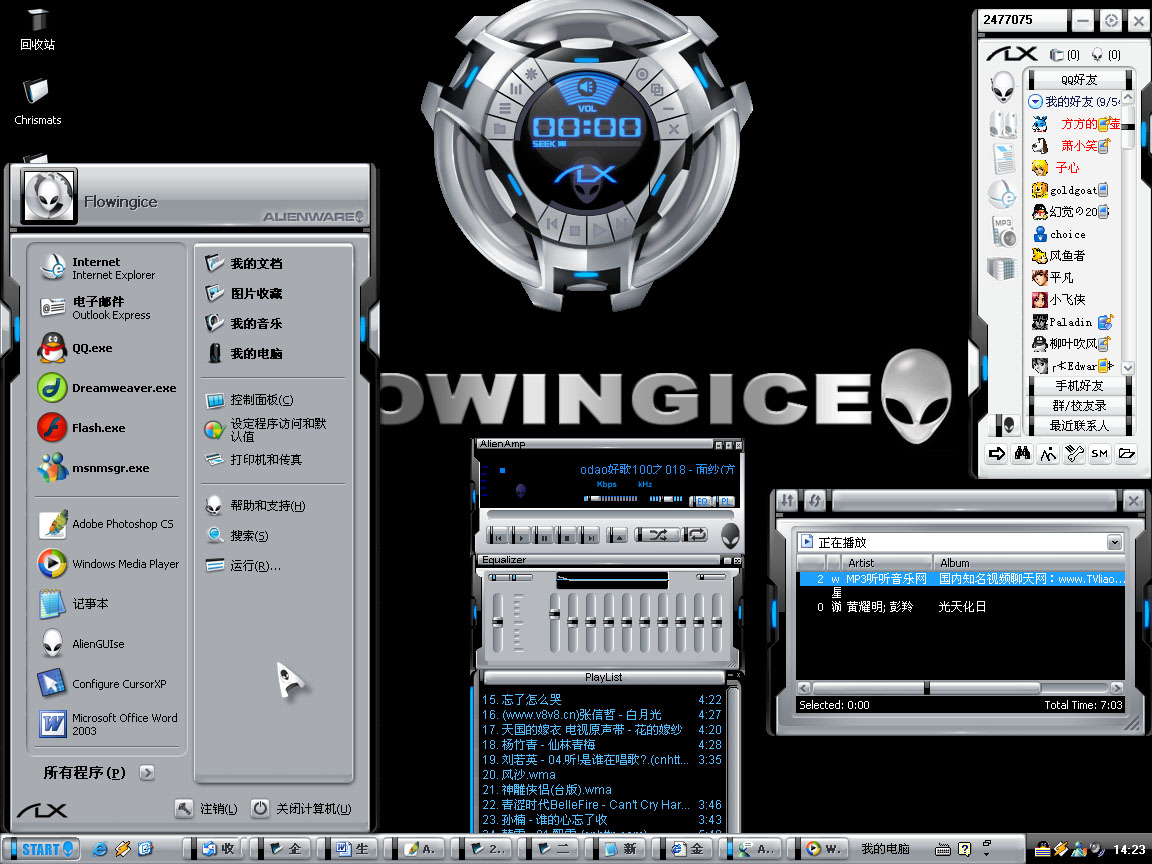Open 图片收藏 in the start menu
The height and width of the screenshot is (864, 1152).
(x=244, y=293)
